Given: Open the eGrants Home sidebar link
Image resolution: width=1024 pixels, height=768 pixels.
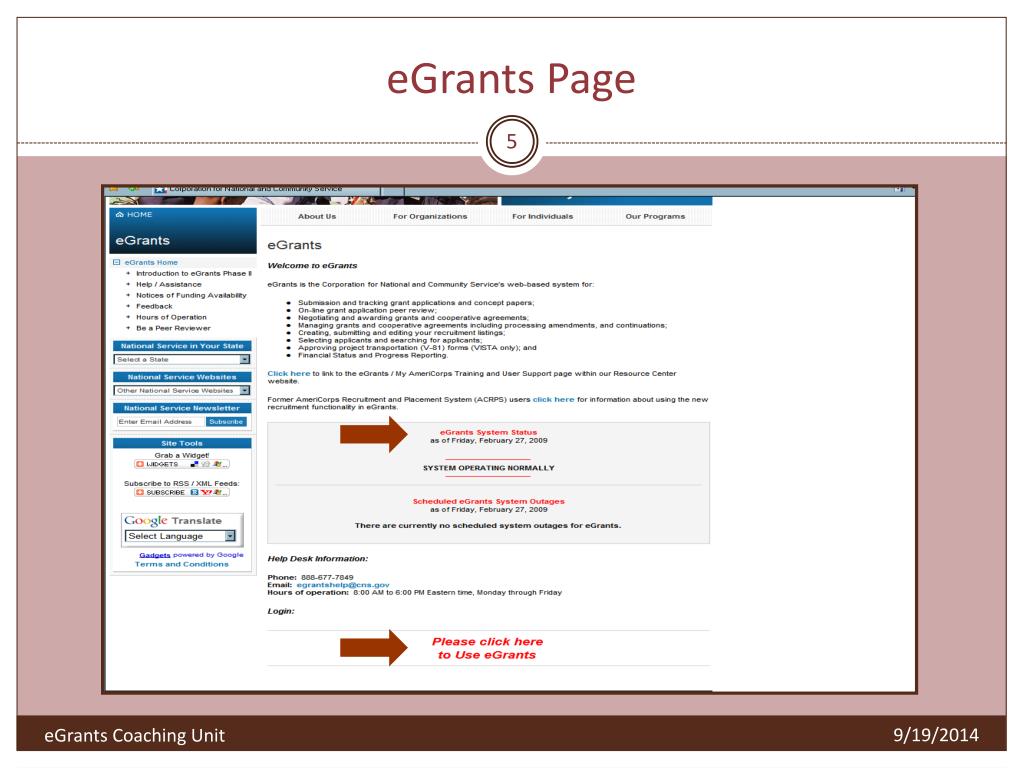Looking at the screenshot, I should pyautogui.click(x=151, y=263).
